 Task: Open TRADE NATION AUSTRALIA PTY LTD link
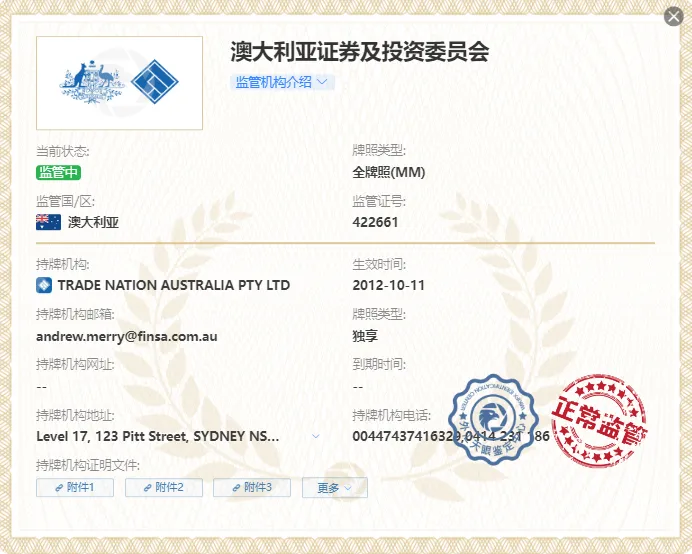173,285
